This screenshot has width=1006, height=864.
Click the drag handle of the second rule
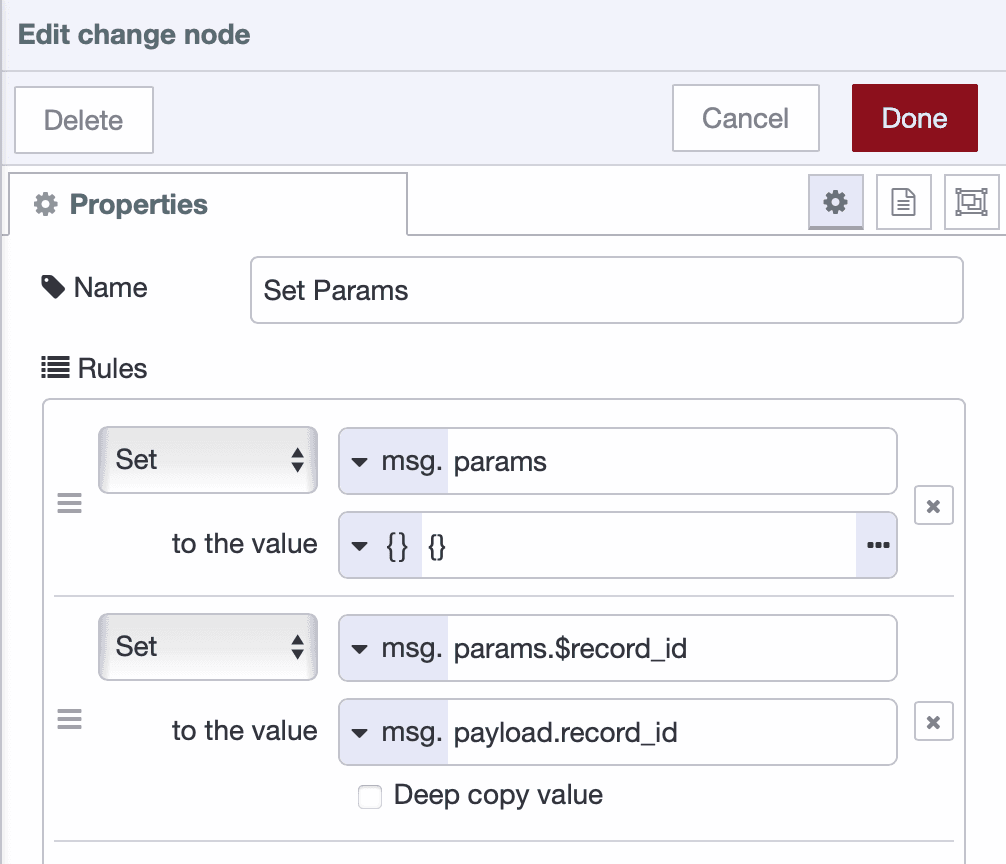69,718
